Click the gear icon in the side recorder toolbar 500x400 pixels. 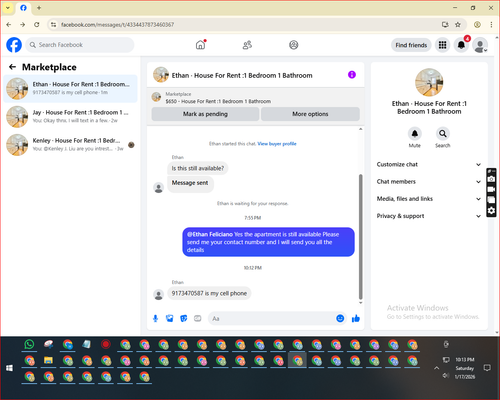point(491,211)
